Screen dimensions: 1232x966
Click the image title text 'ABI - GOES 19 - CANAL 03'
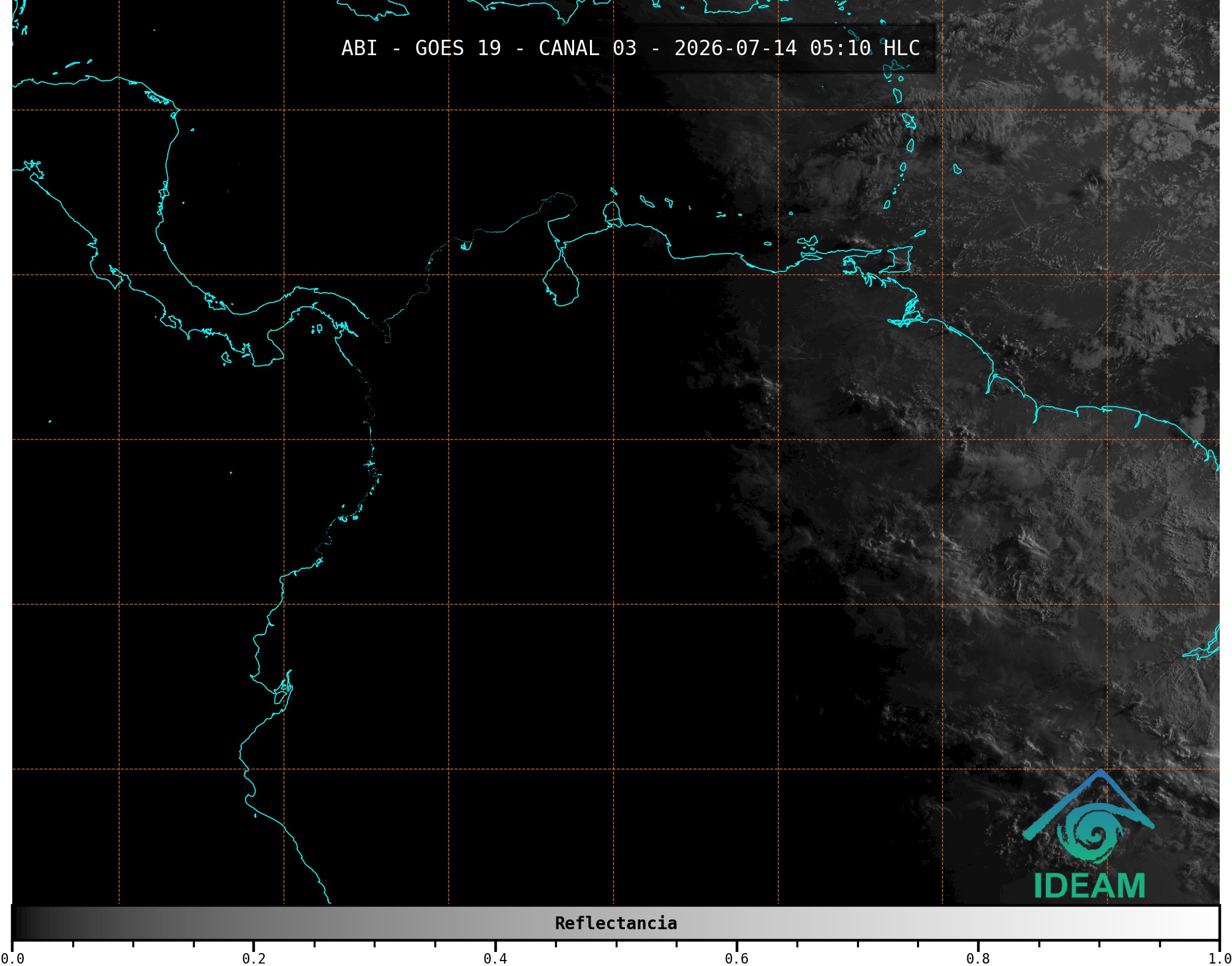pyautogui.click(x=489, y=48)
